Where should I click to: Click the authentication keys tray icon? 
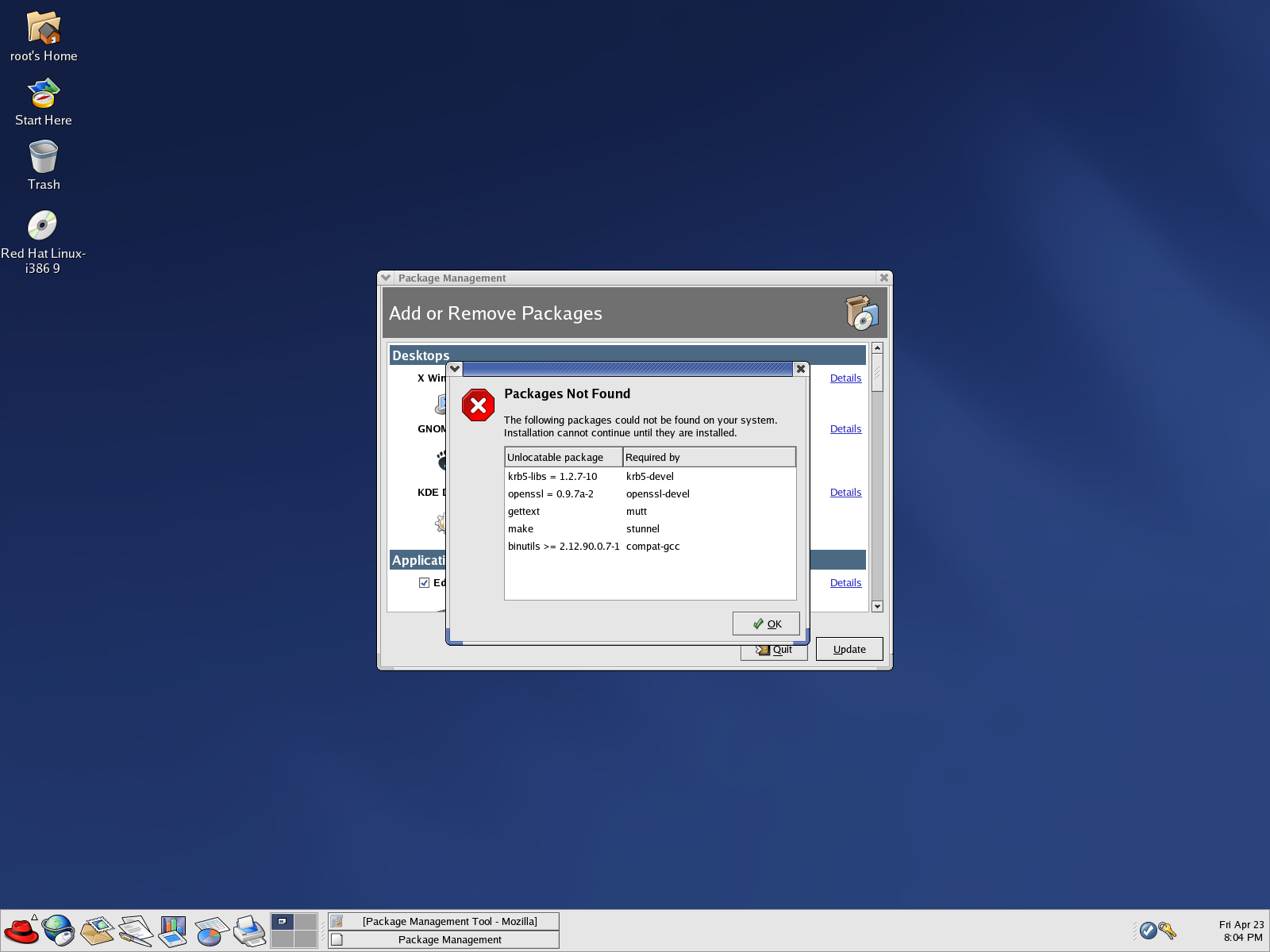(1167, 931)
